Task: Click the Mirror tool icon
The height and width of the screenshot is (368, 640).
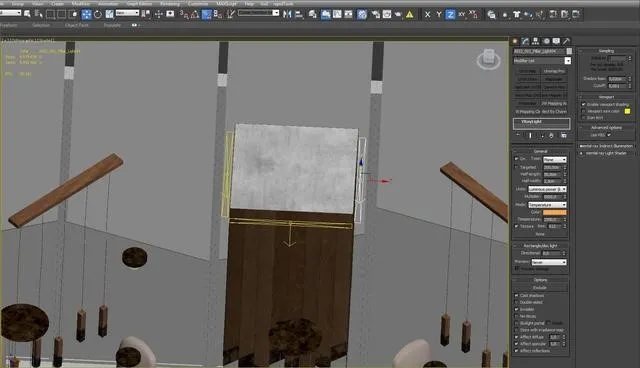Action: click(287, 14)
